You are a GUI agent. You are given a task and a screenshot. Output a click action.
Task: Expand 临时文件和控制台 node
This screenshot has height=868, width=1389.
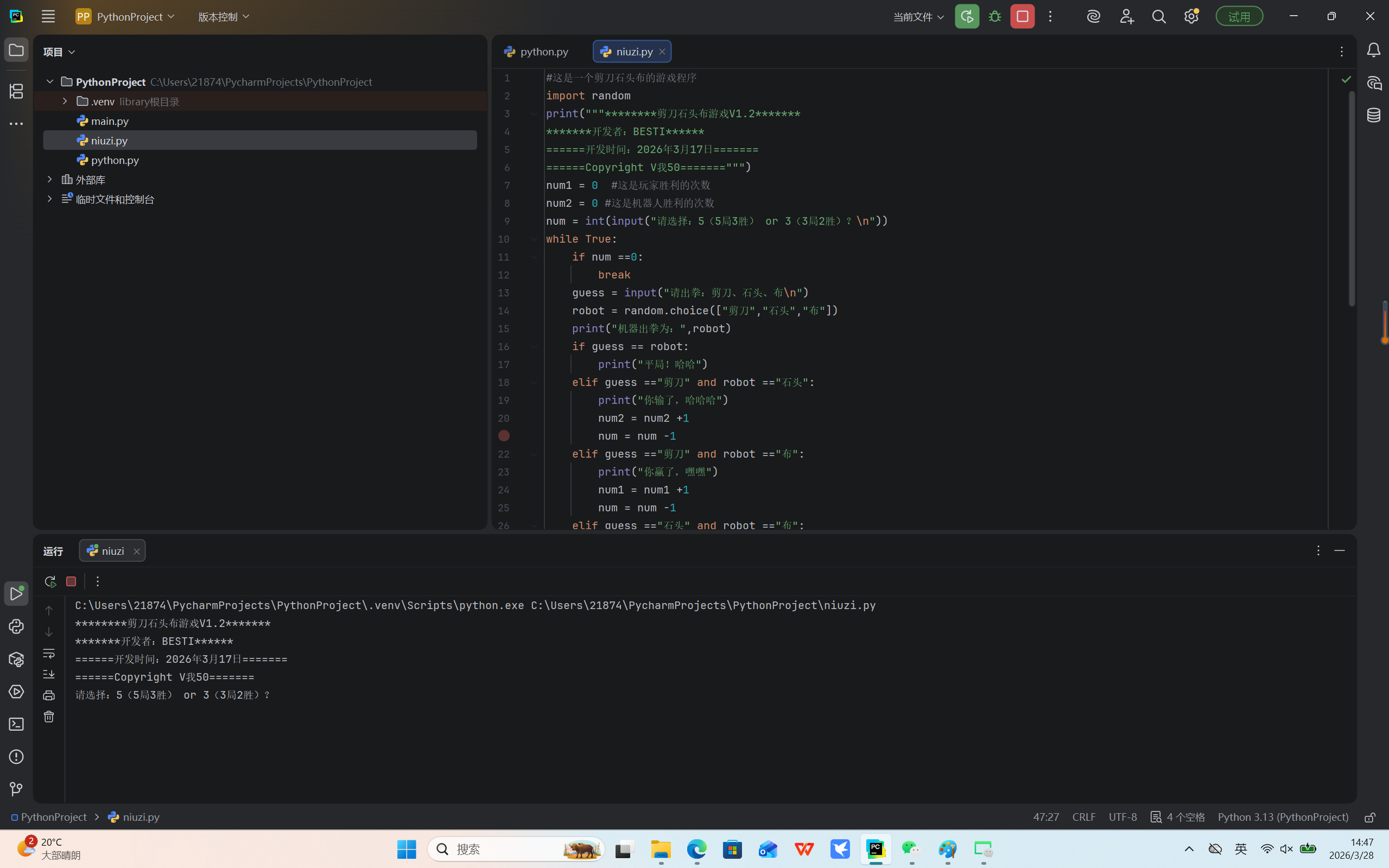50,199
